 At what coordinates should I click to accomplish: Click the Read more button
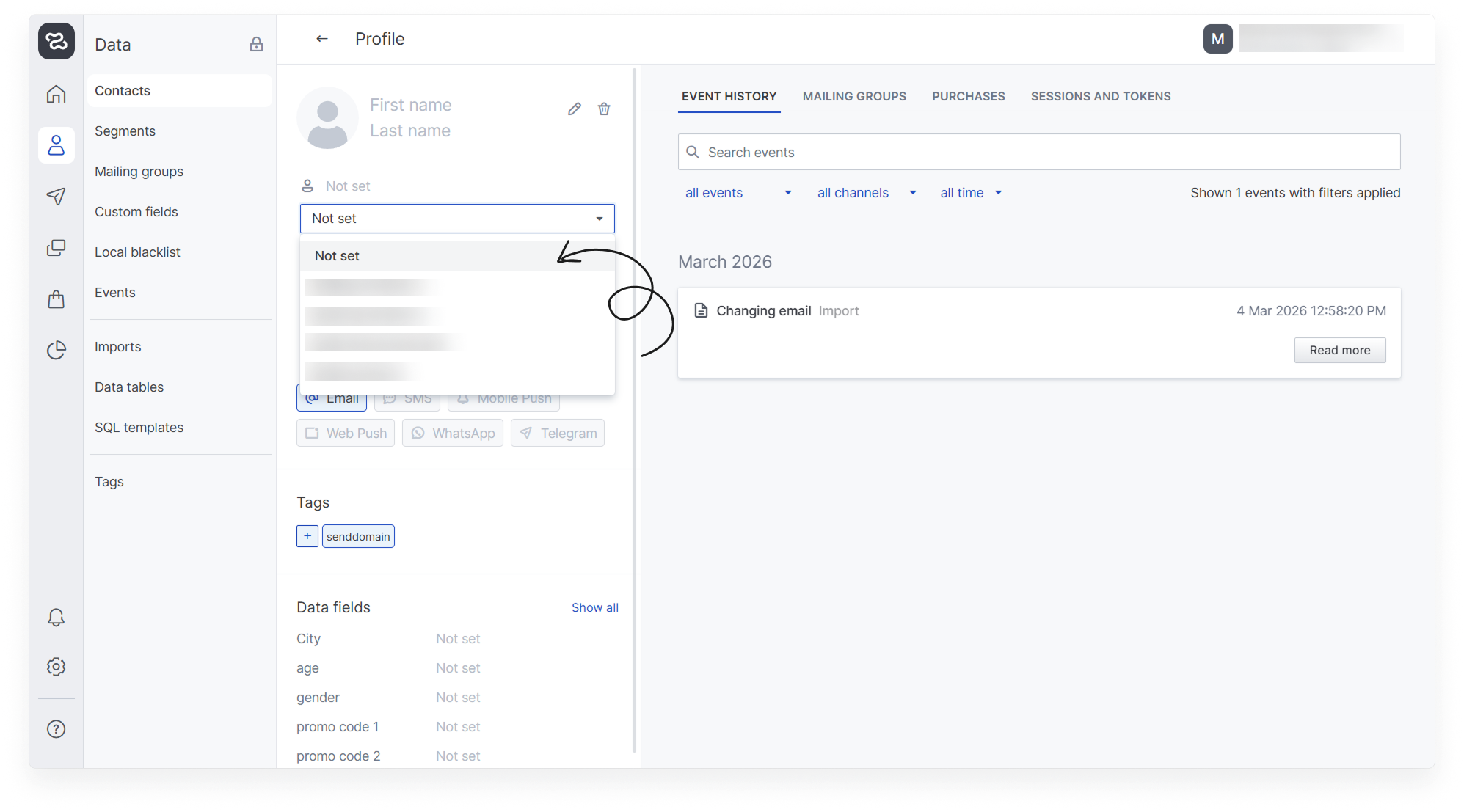(x=1339, y=351)
